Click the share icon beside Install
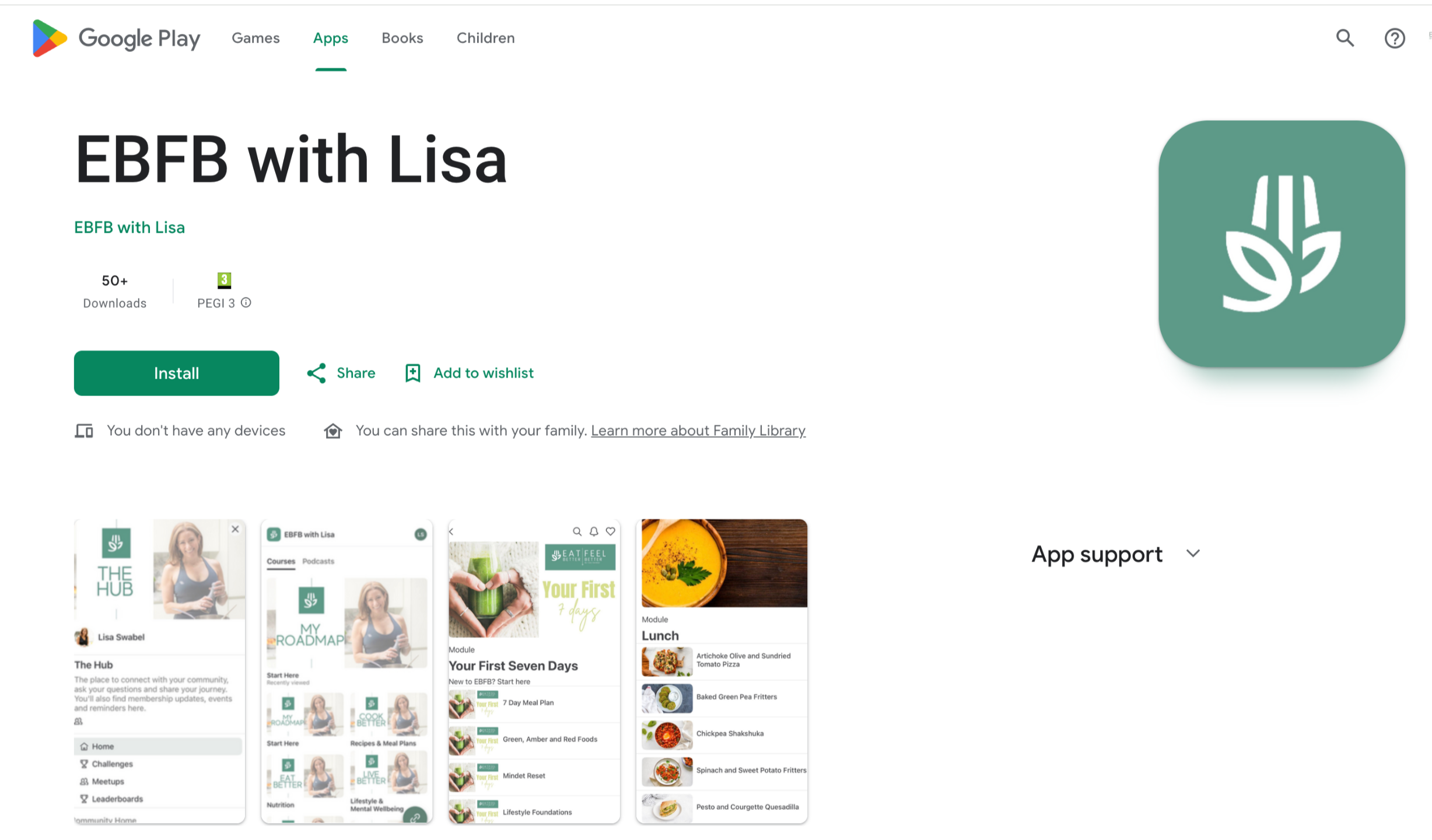Screen dimensions: 1432x840 [x=316, y=373]
